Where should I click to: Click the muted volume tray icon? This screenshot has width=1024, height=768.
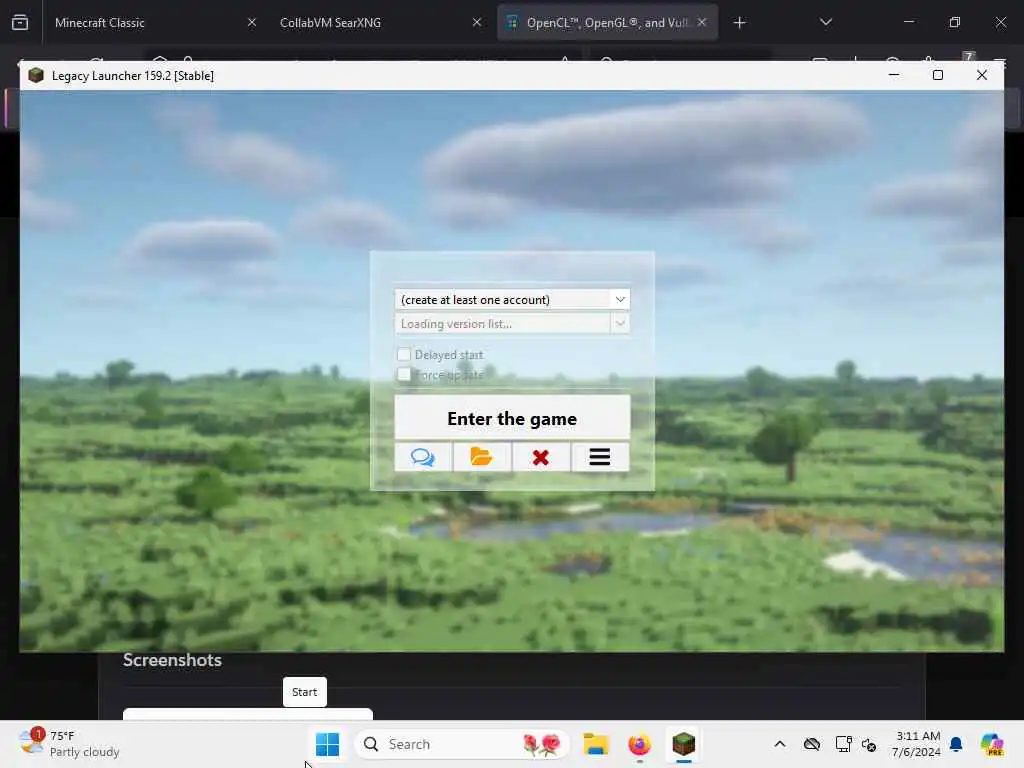click(x=869, y=744)
